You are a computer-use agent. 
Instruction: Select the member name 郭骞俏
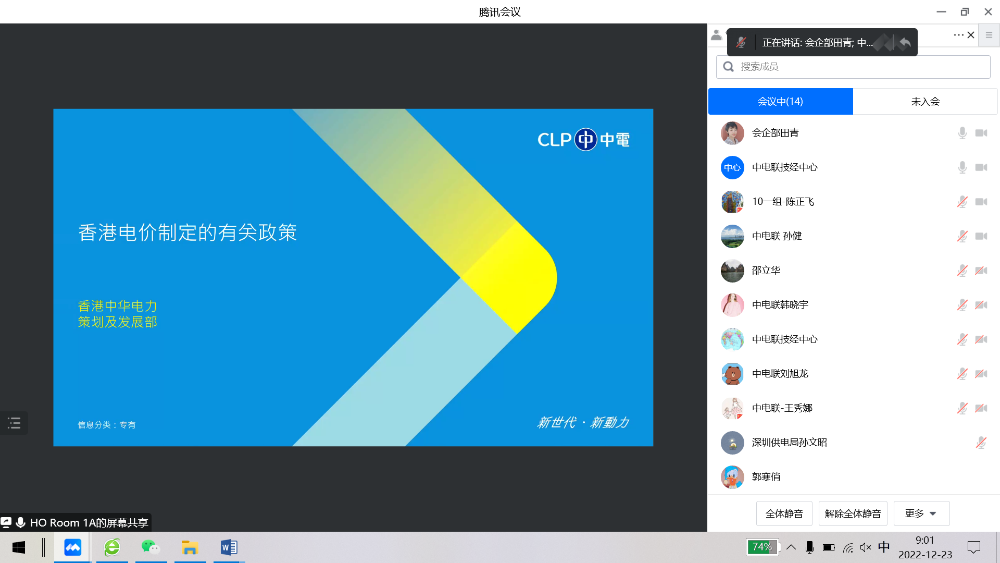(766, 476)
